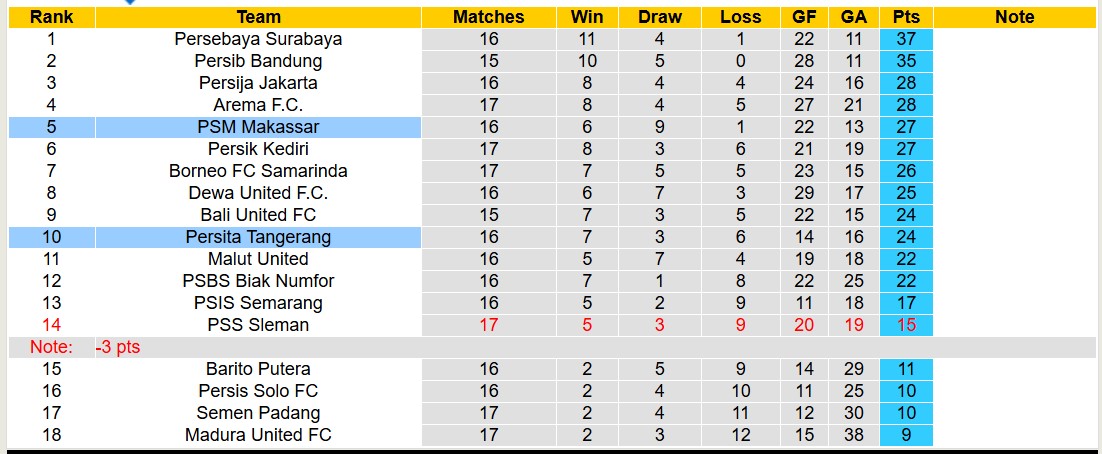Open Madura United FC team entry
Screen dimensions: 1102x454
coord(258,435)
